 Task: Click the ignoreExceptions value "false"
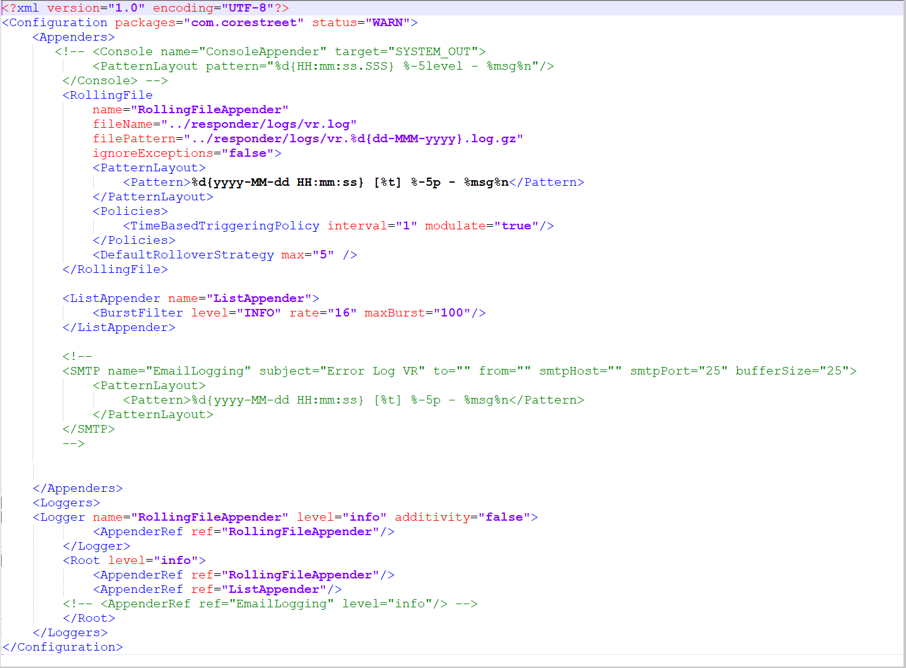(247, 153)
